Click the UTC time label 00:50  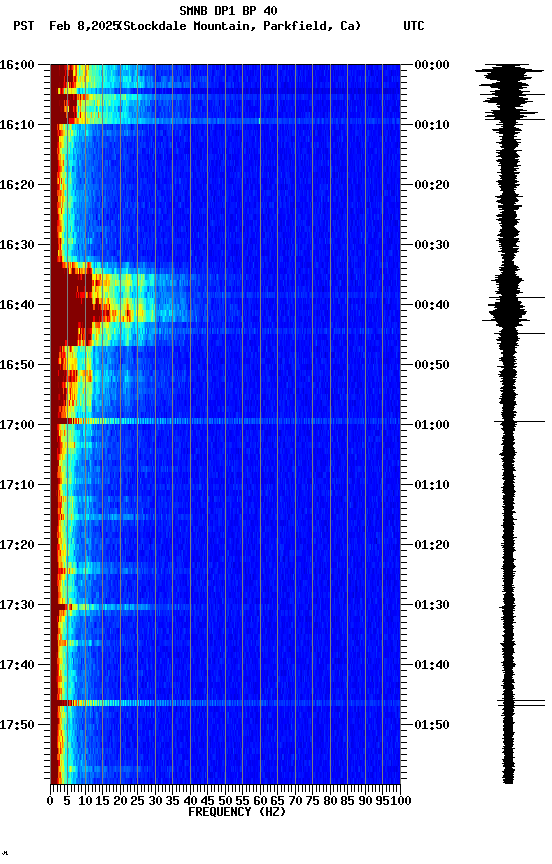[432, 365]
